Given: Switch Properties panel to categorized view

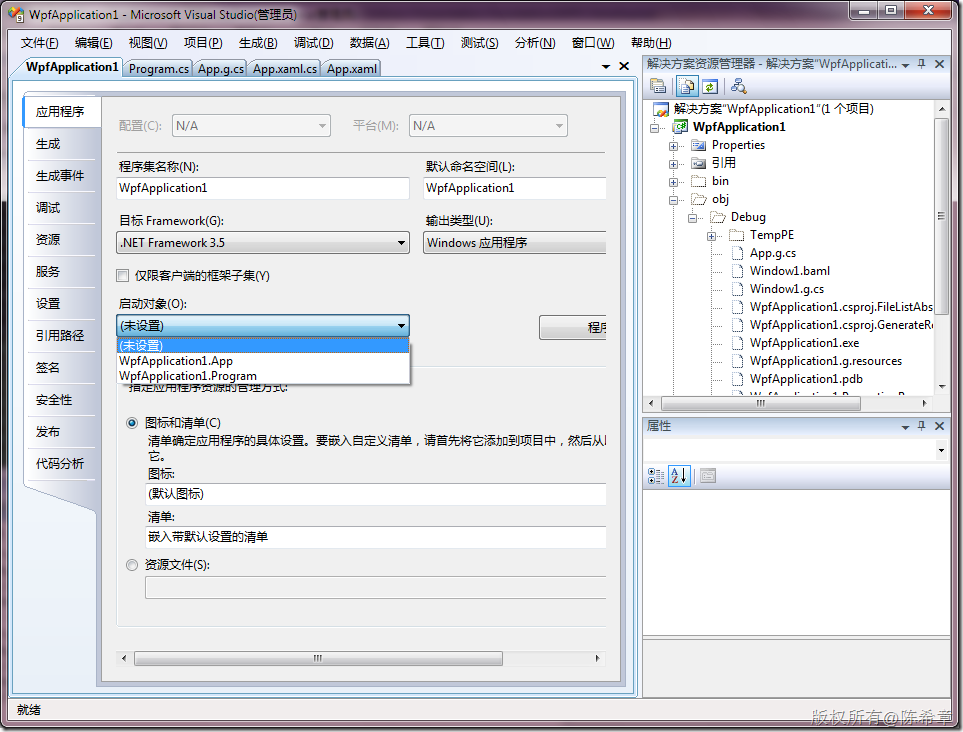Looking at the screenshot, I should pos(656,476).
